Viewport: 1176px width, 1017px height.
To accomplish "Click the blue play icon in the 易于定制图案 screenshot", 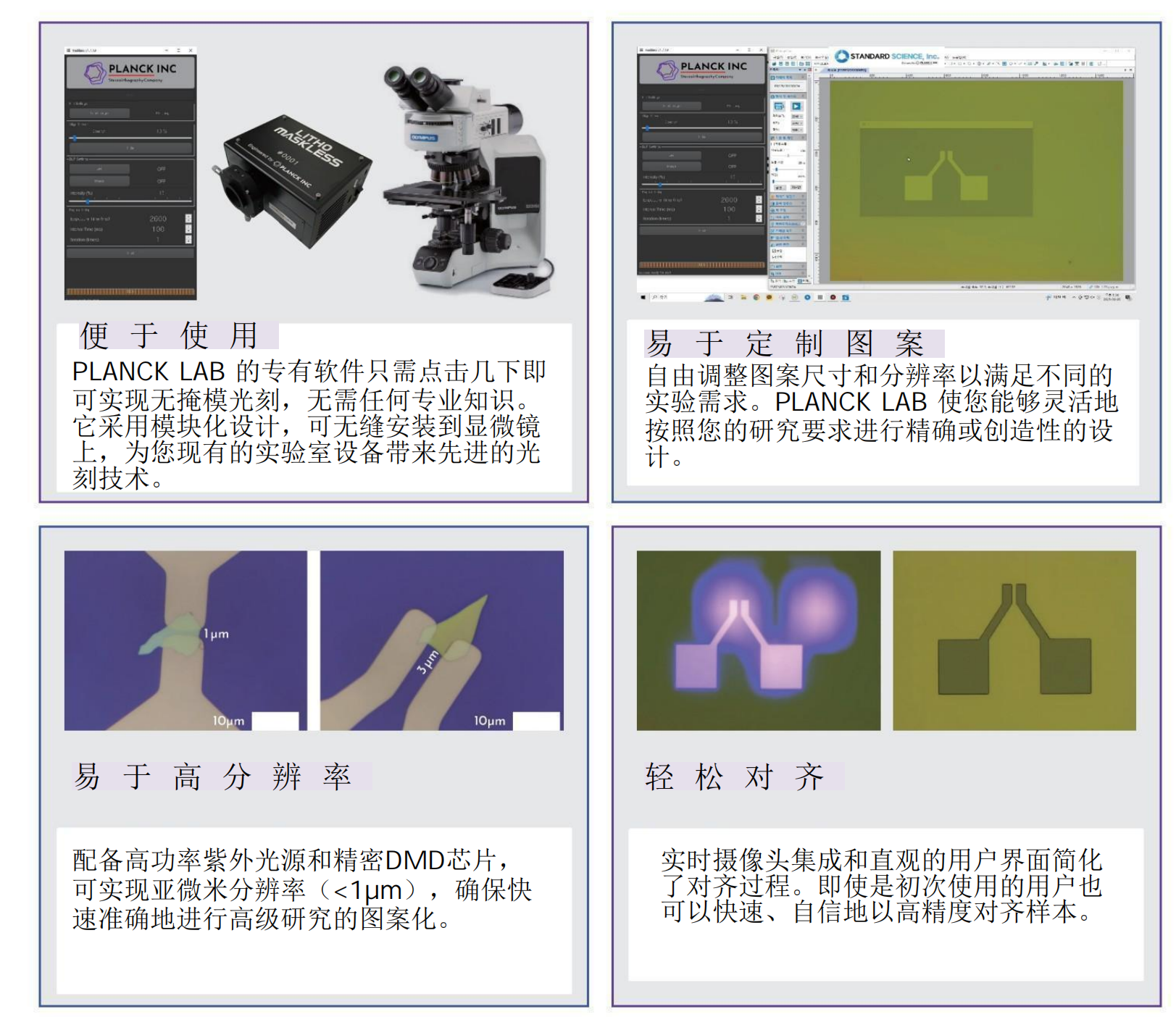I will coord(796,106).
